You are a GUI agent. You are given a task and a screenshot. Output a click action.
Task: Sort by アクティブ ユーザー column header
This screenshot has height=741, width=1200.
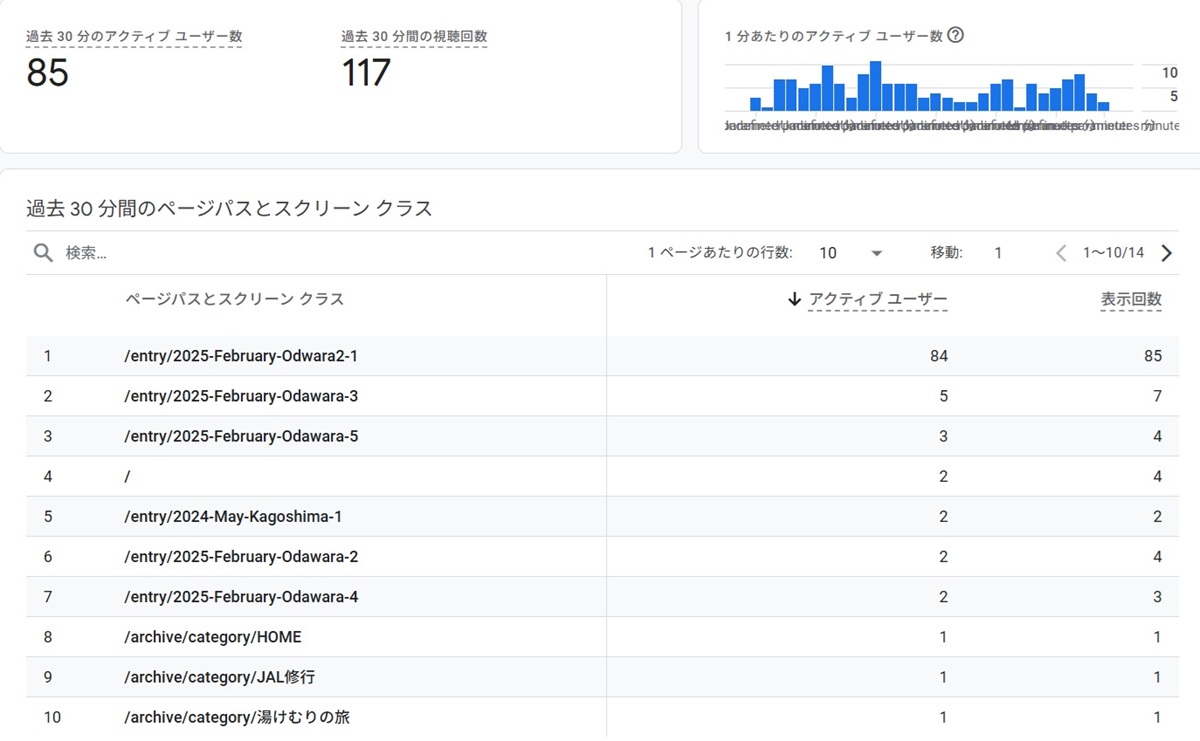click(878, 299)
